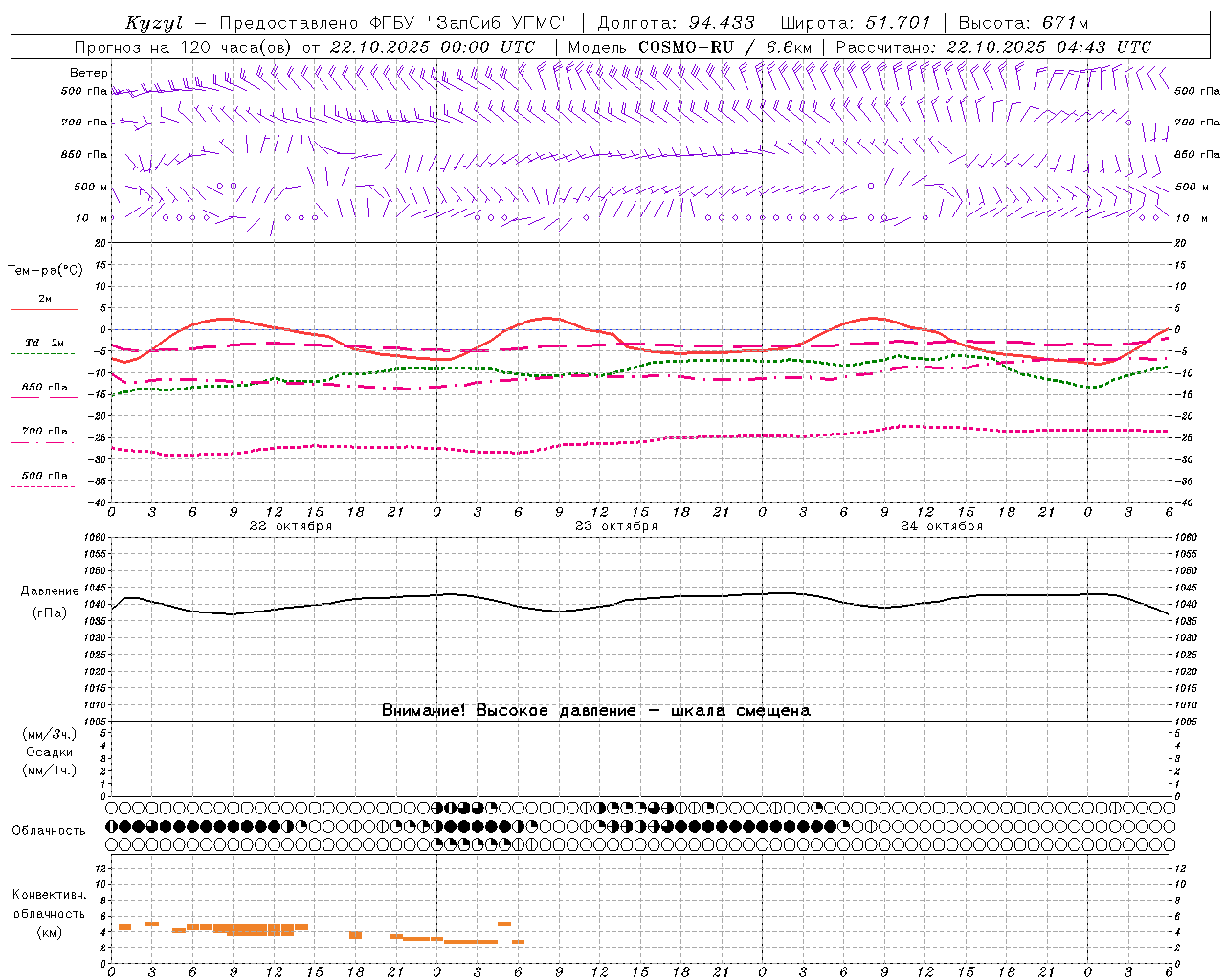Select the "Широта: 51.701" latitude value
Image resolution: width=1225 pixels, height=980 pixels.
click(x=856, y=23)
